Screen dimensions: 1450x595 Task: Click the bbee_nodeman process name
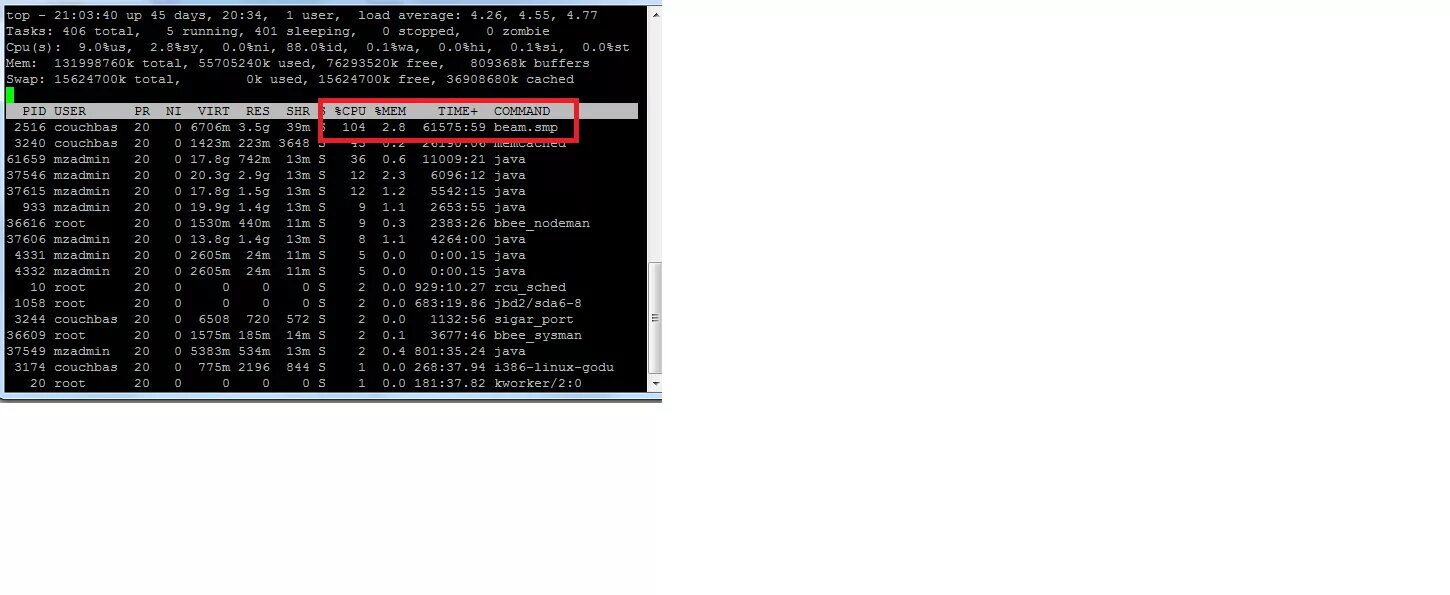pyautogui.click(x=542, y=223)
